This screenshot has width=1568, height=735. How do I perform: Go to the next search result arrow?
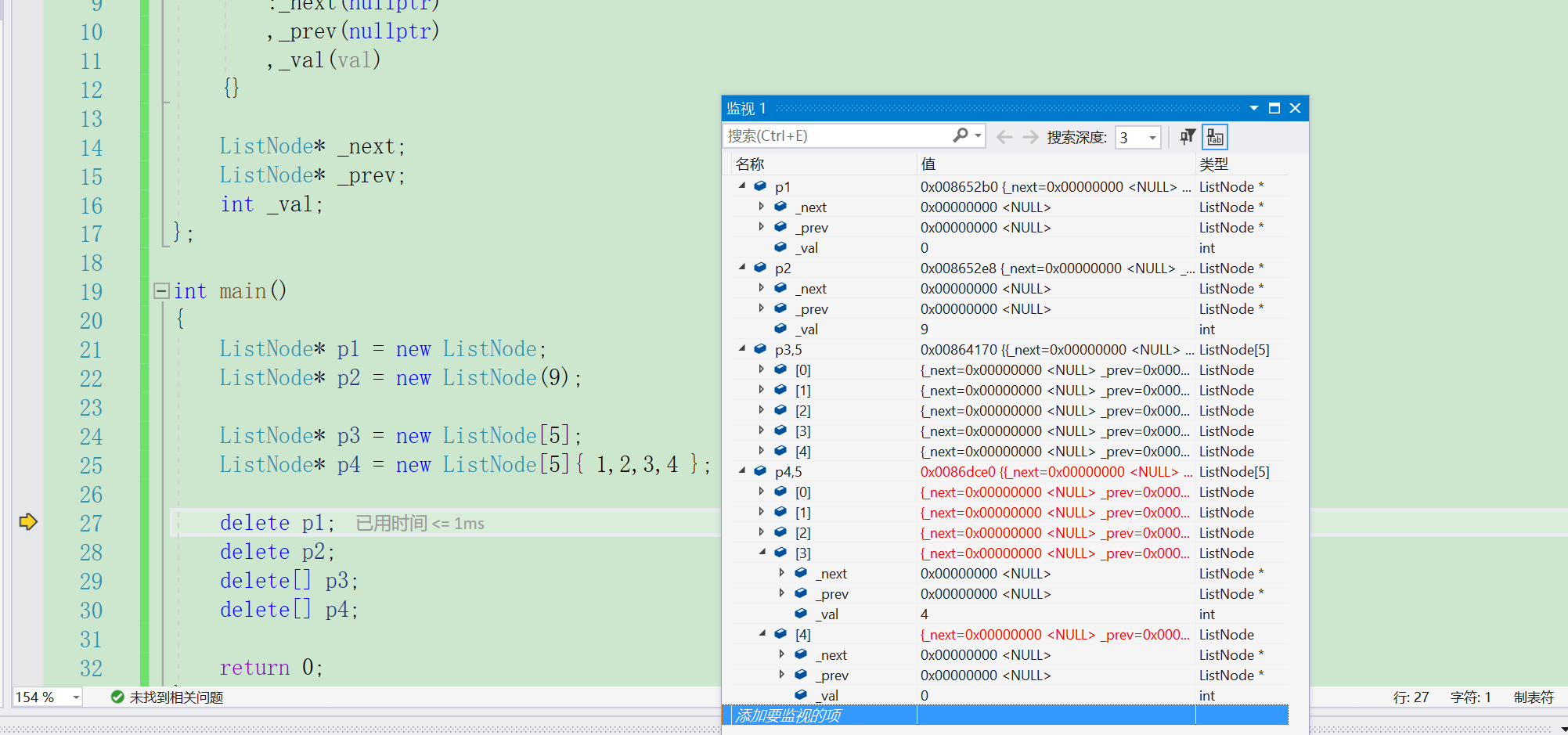[1030, 137]
